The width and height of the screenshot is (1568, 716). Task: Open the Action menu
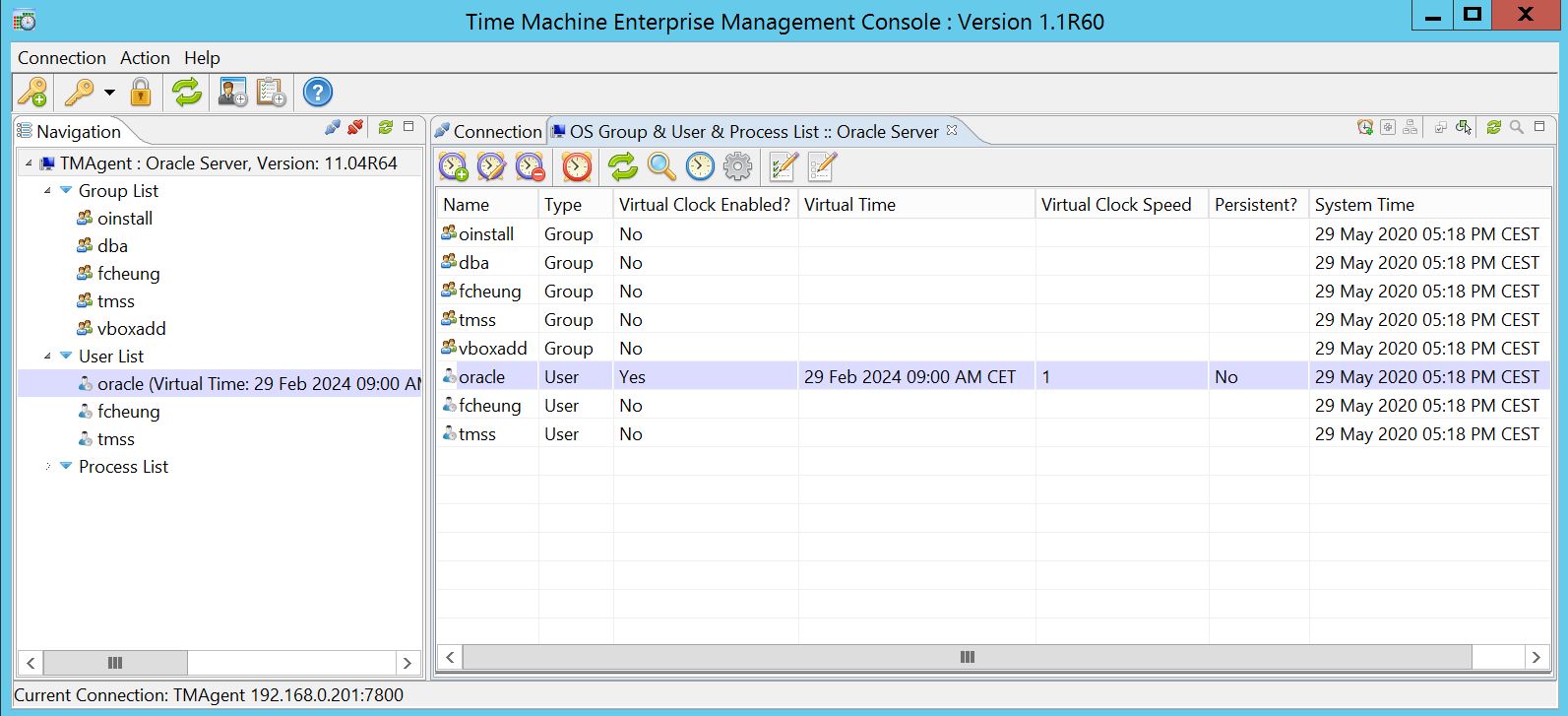(145, 58)
